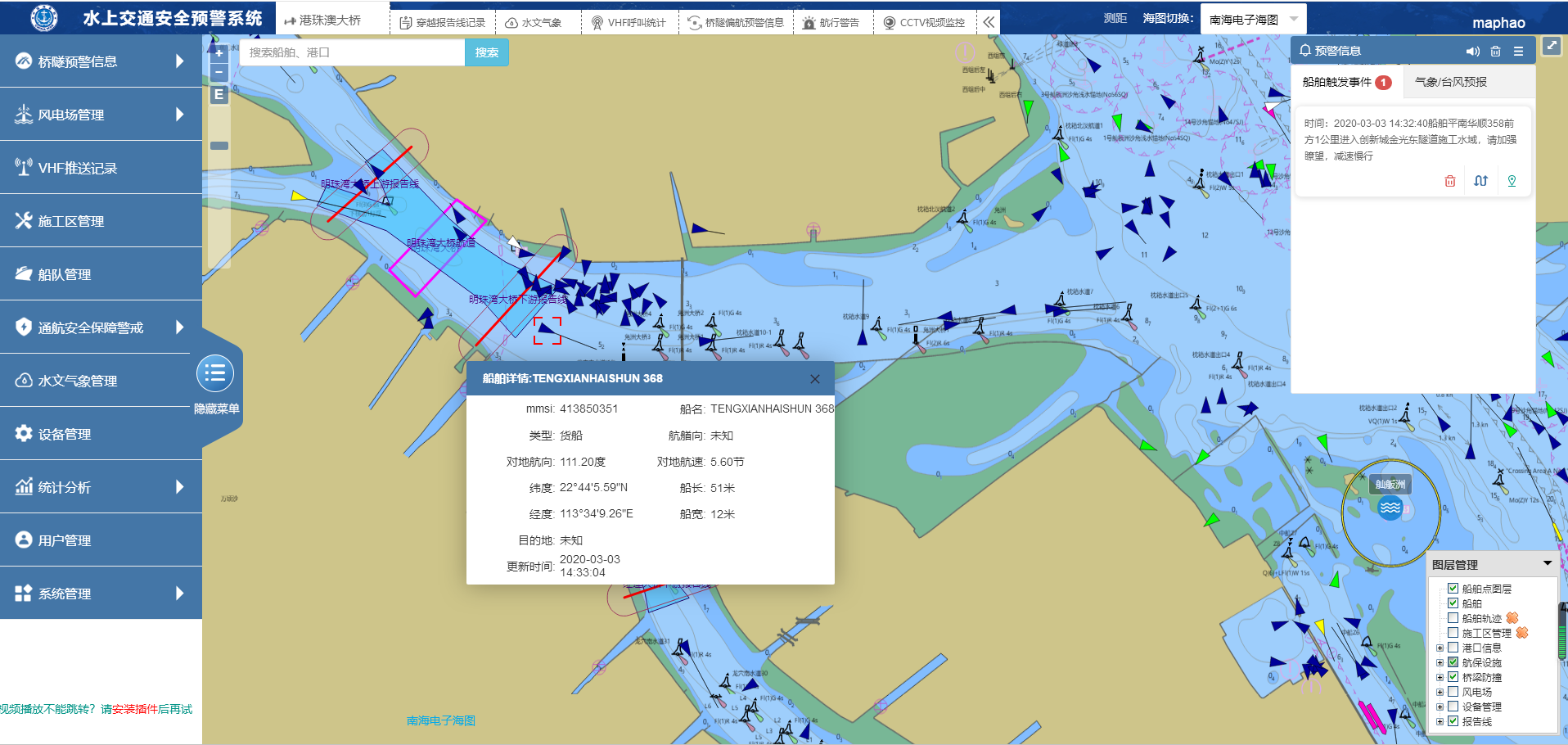The width and height of the screenshot is (1568, 745).
Task: Enable the 船舶轨迹 layer checkbox
Action: (x=1453, y=618)
